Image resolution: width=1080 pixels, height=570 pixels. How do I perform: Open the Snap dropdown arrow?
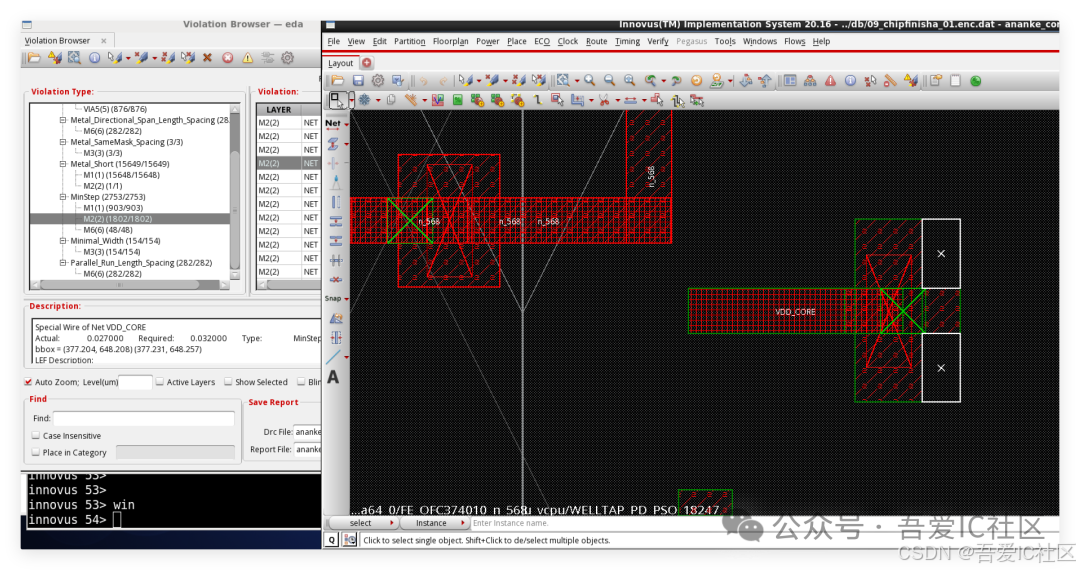click(x=345, y=298)
